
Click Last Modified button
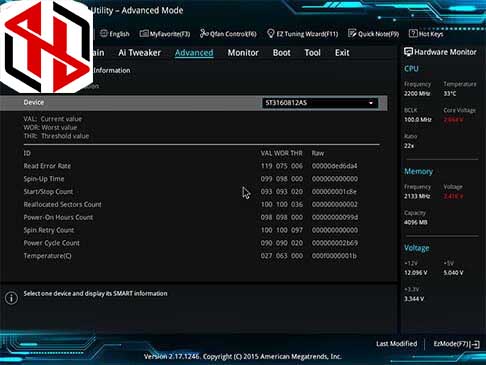pos(397,344)
